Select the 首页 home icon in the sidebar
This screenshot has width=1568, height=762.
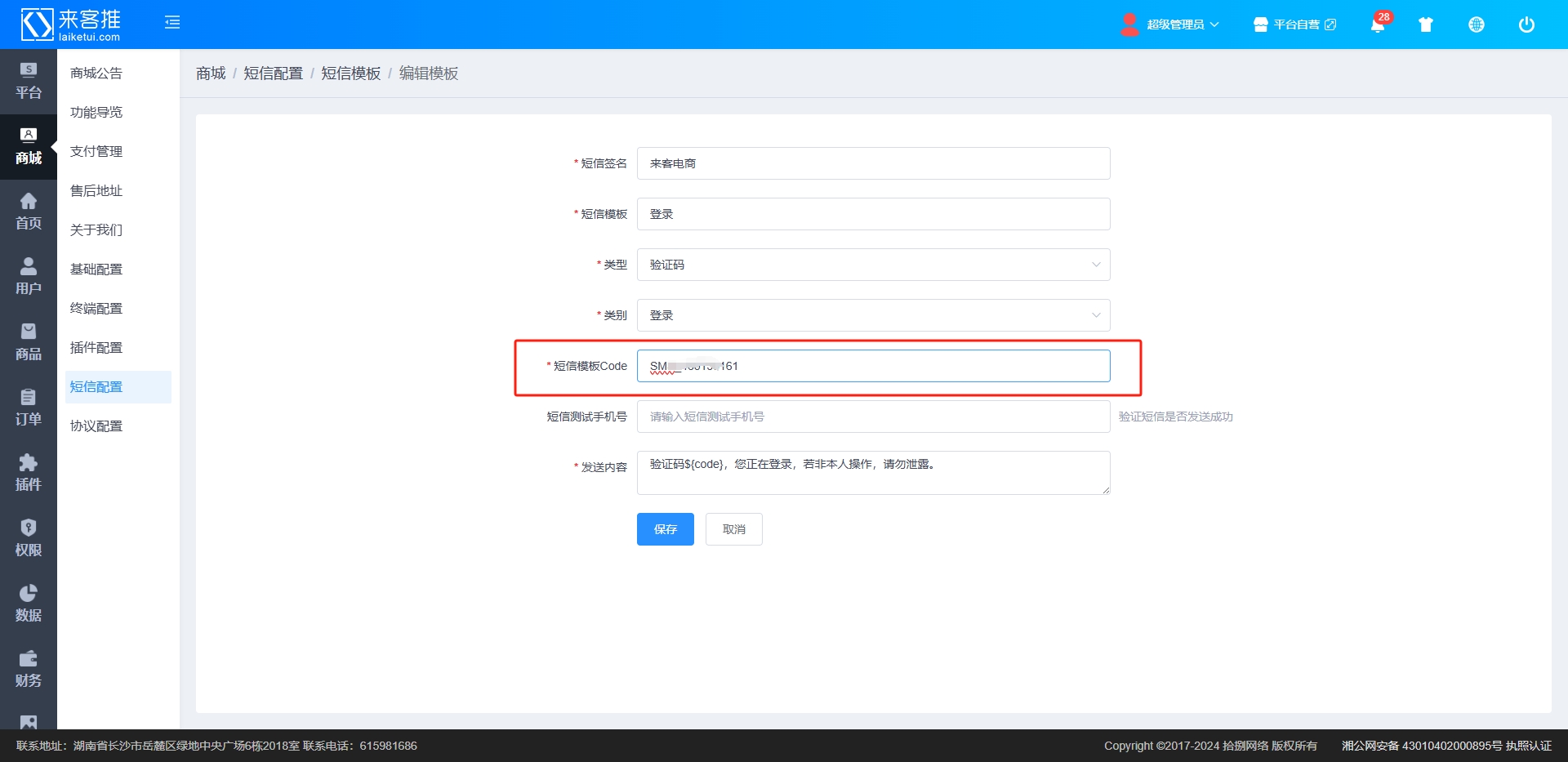28,211
